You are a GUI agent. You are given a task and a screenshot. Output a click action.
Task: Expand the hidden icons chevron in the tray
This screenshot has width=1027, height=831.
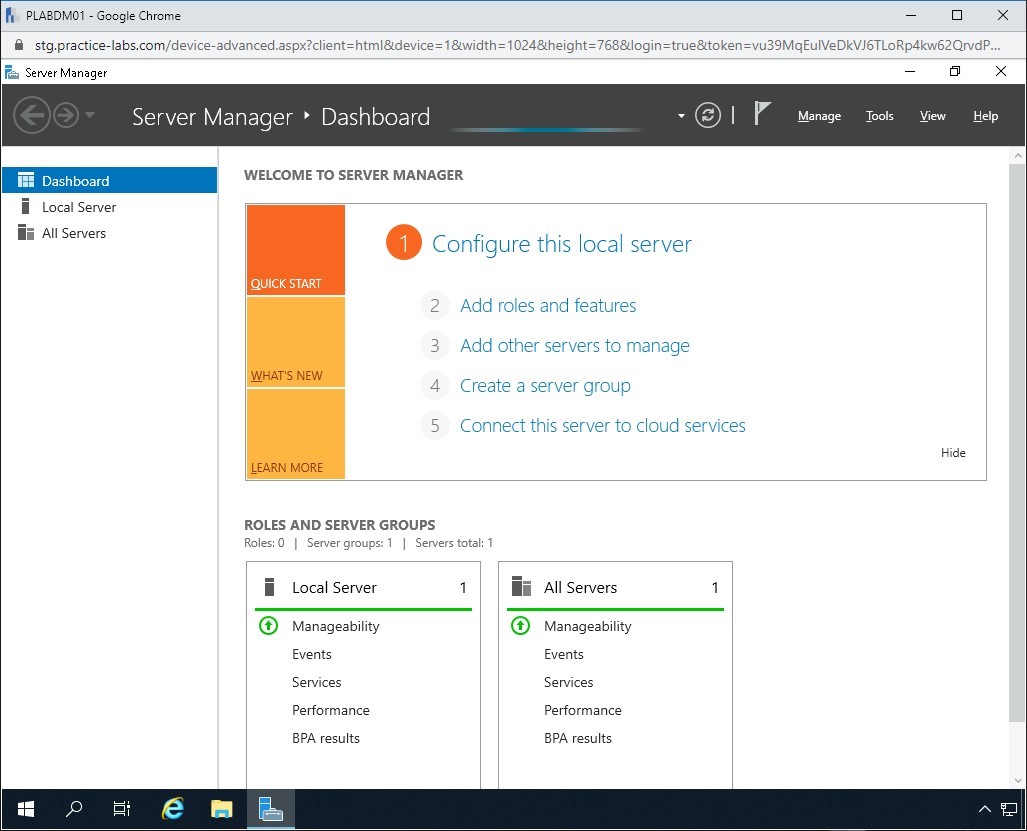click(985, 809)
